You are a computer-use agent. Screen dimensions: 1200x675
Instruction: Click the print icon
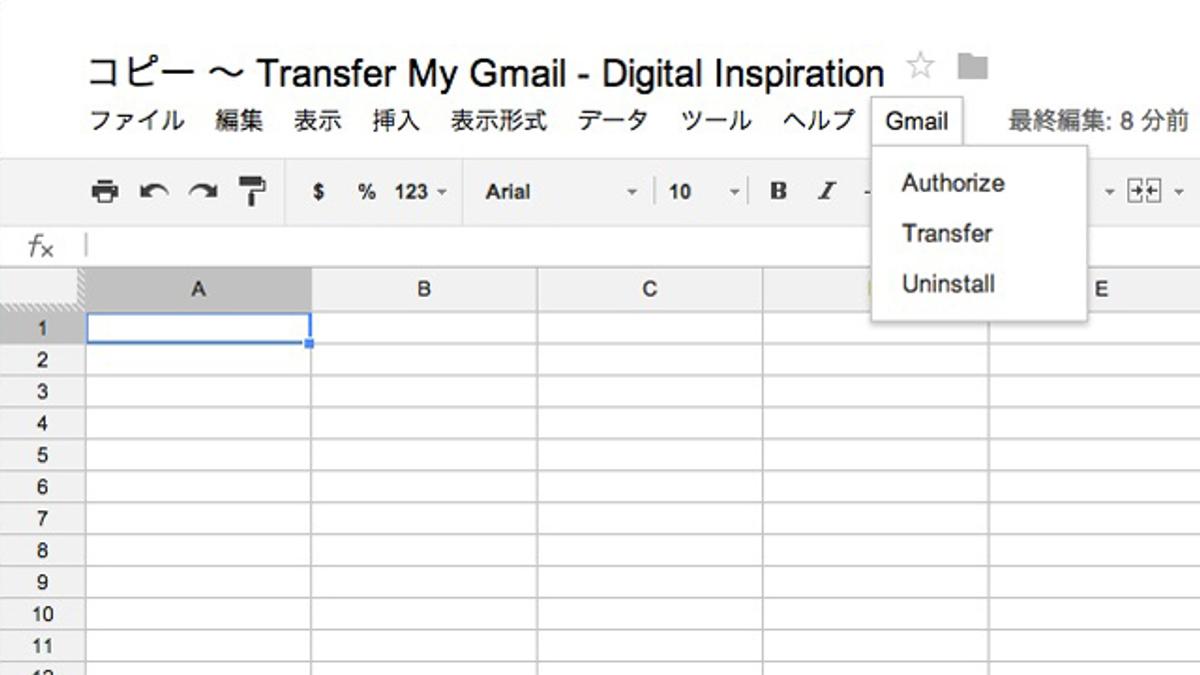(x=104, y=191)
